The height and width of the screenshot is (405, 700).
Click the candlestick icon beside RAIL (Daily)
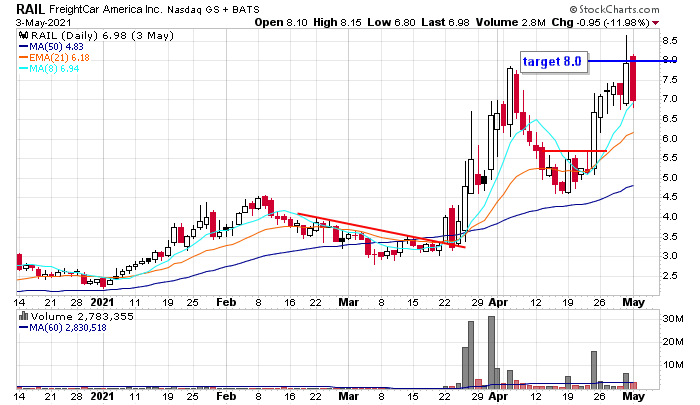click(23, 36)
